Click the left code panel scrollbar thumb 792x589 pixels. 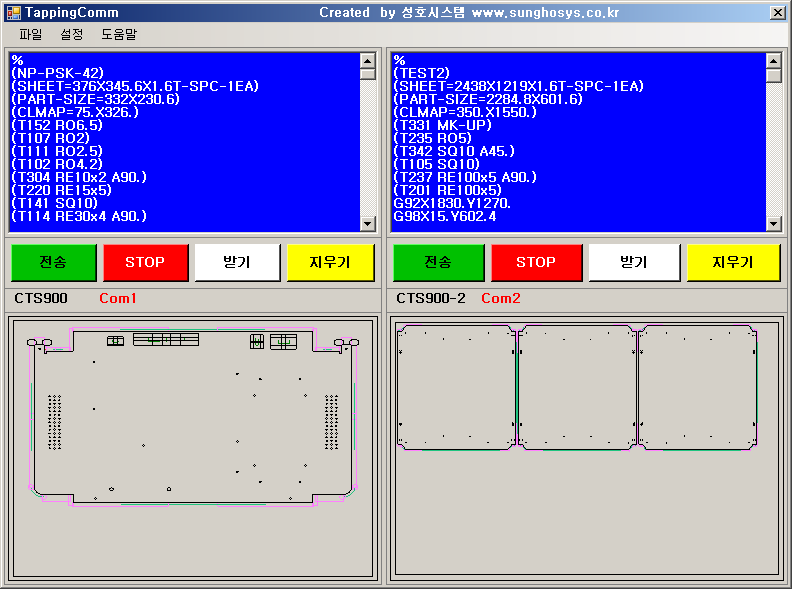[368, 74]
